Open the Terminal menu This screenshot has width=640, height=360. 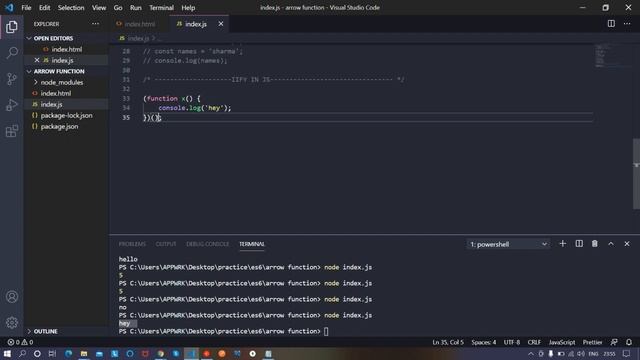[161, 7]
